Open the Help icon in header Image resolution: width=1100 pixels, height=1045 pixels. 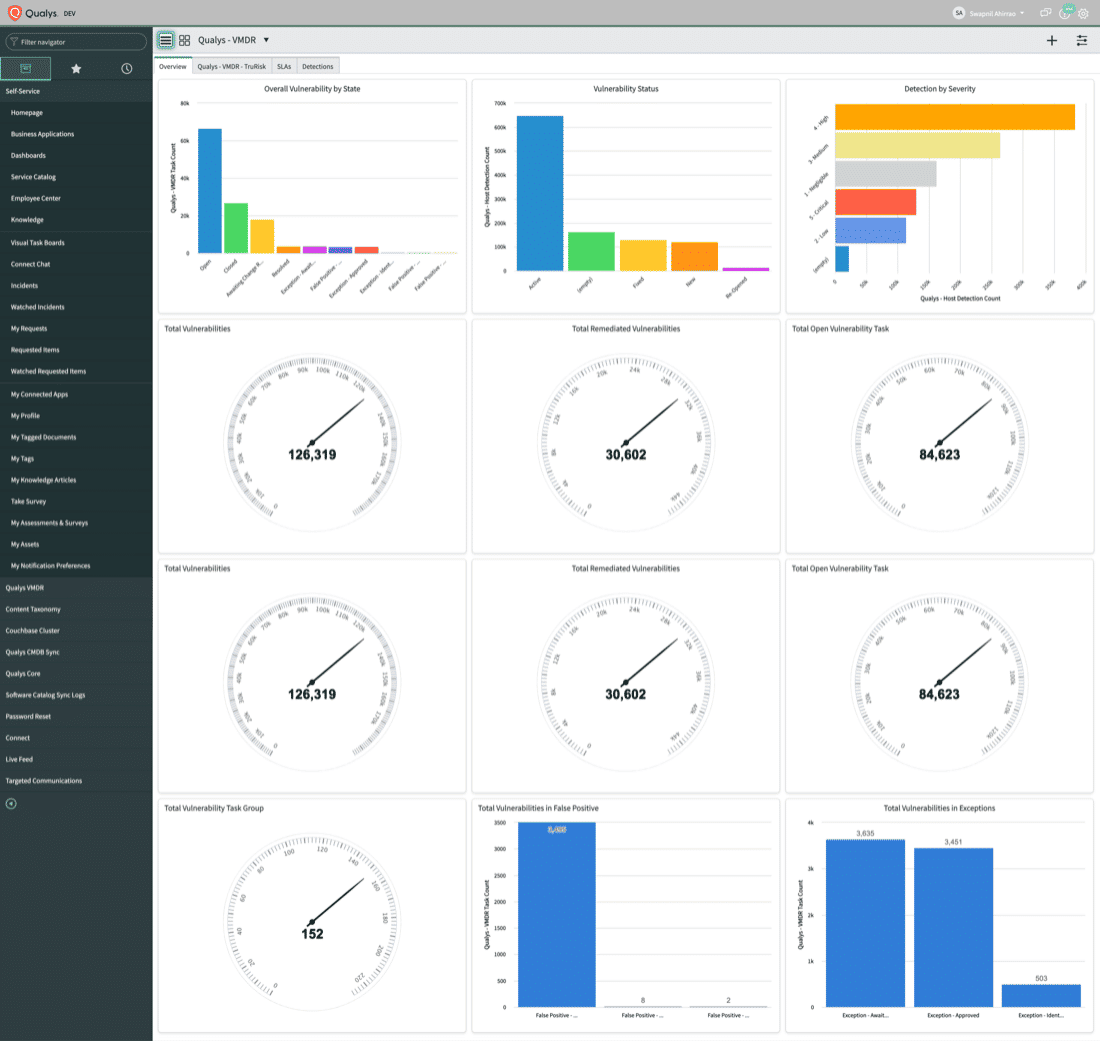coord(1066,12)
